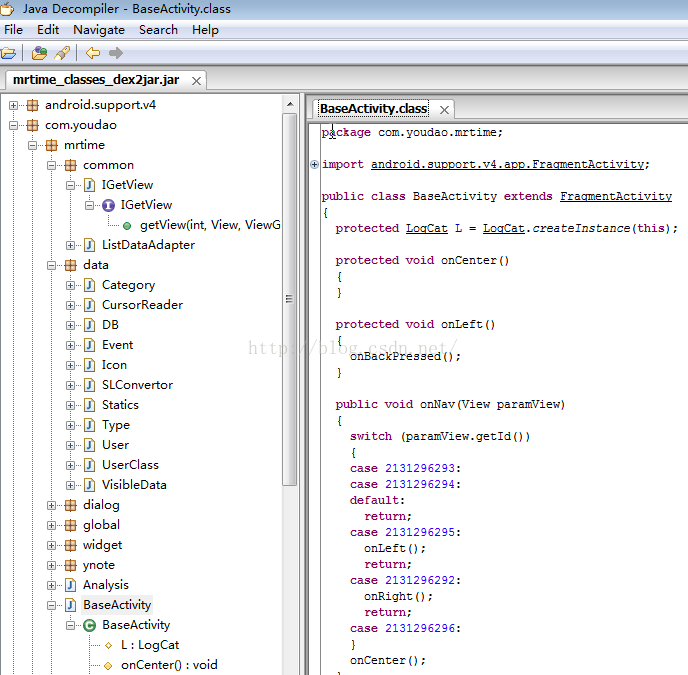
Task: Follow the FragmentActivity link after extends
Action: (615, 197)
